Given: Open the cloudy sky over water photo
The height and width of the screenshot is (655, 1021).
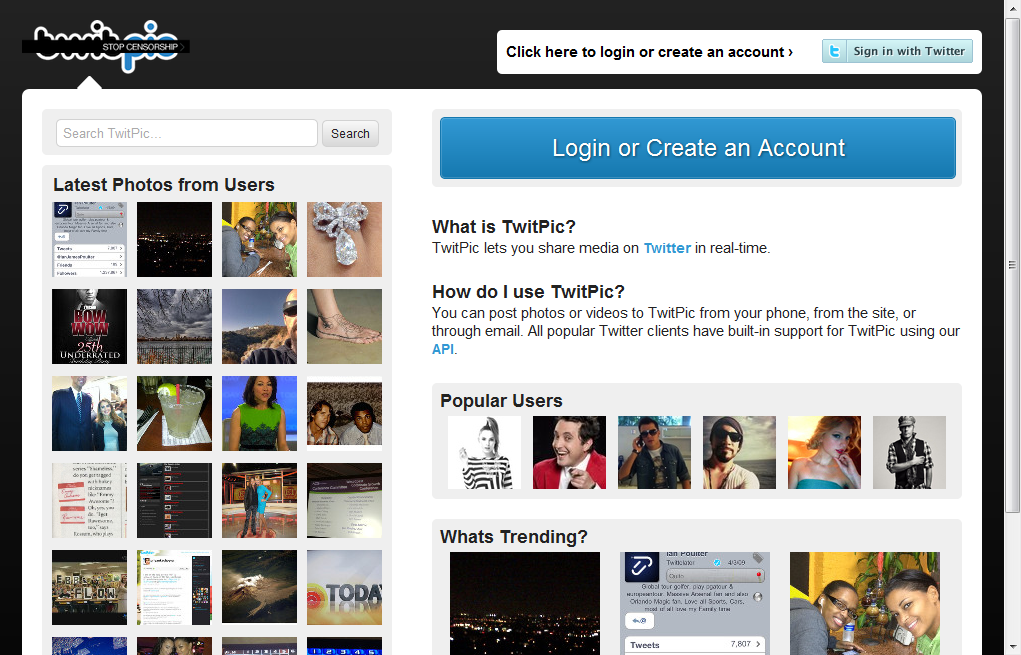Looking at the screenshot, I should (175, 327).
